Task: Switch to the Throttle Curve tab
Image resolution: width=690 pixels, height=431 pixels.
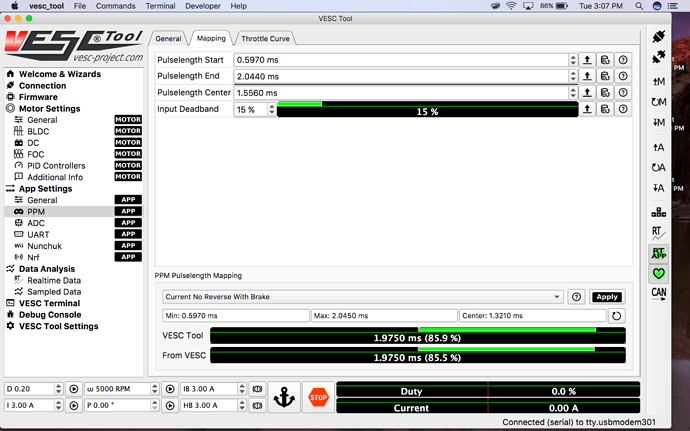Action: pyautogui.click(x=266, y=38)
